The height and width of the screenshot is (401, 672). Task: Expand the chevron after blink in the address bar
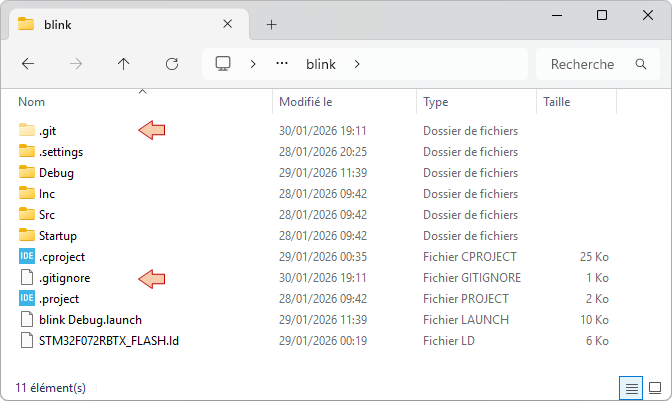point(357,64)
